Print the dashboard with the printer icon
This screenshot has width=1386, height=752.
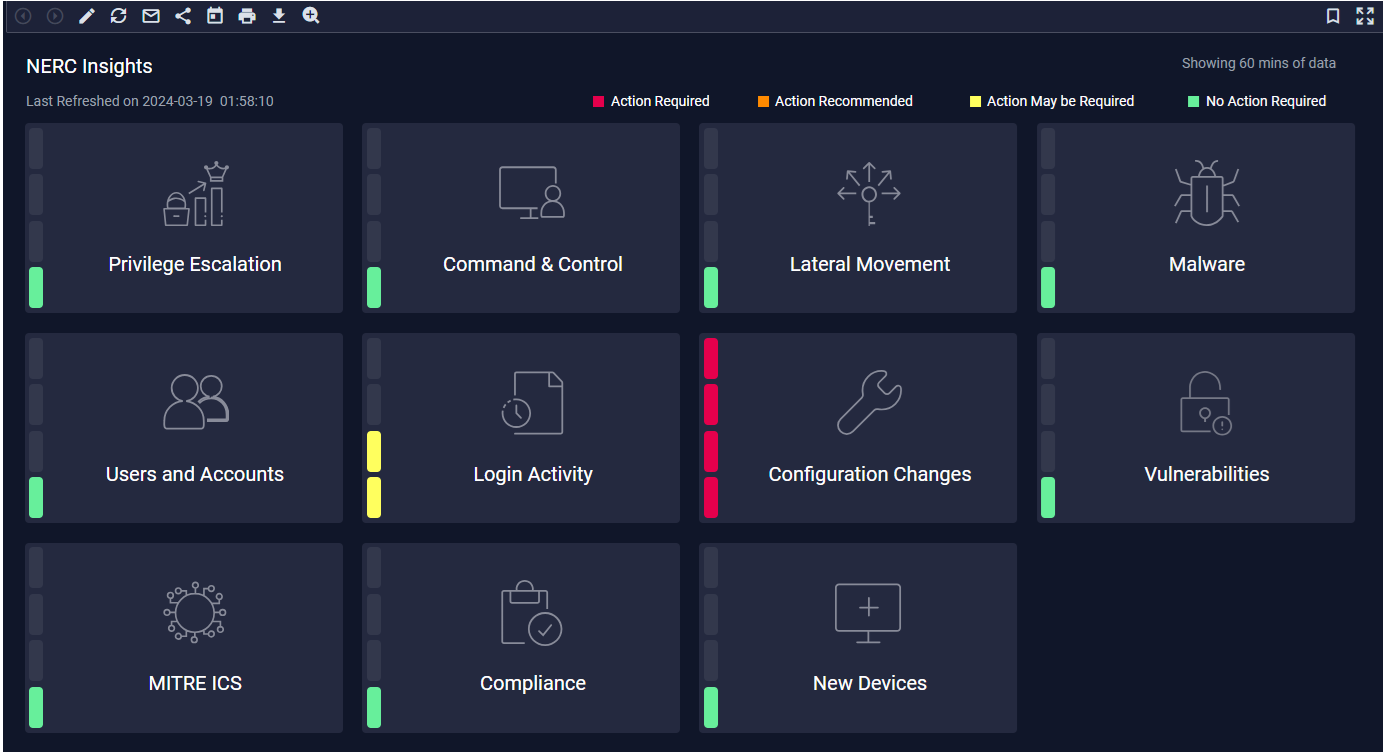[x=247, y=16]
